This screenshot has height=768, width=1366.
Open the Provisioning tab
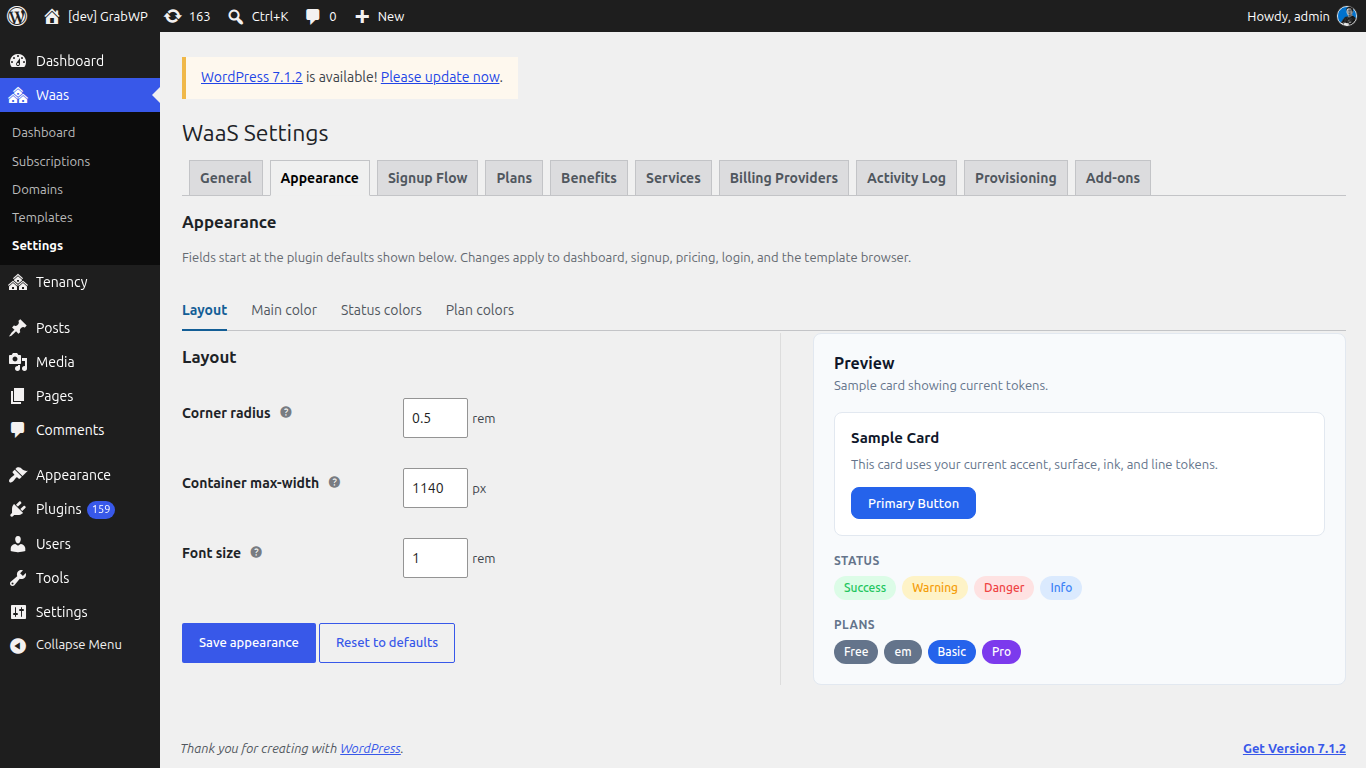point(1016,178)
